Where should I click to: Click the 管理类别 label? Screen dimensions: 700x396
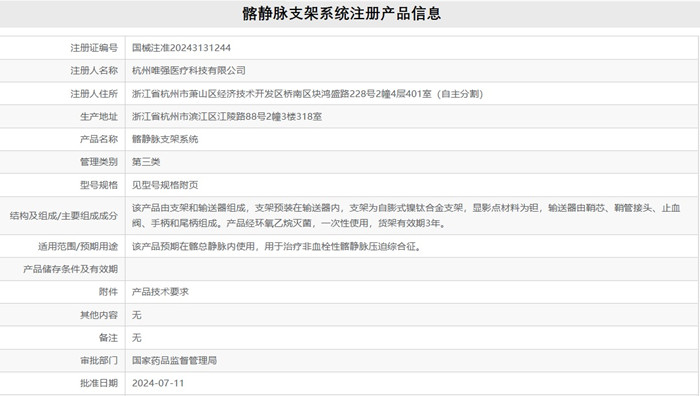click(x=99, y=162)
